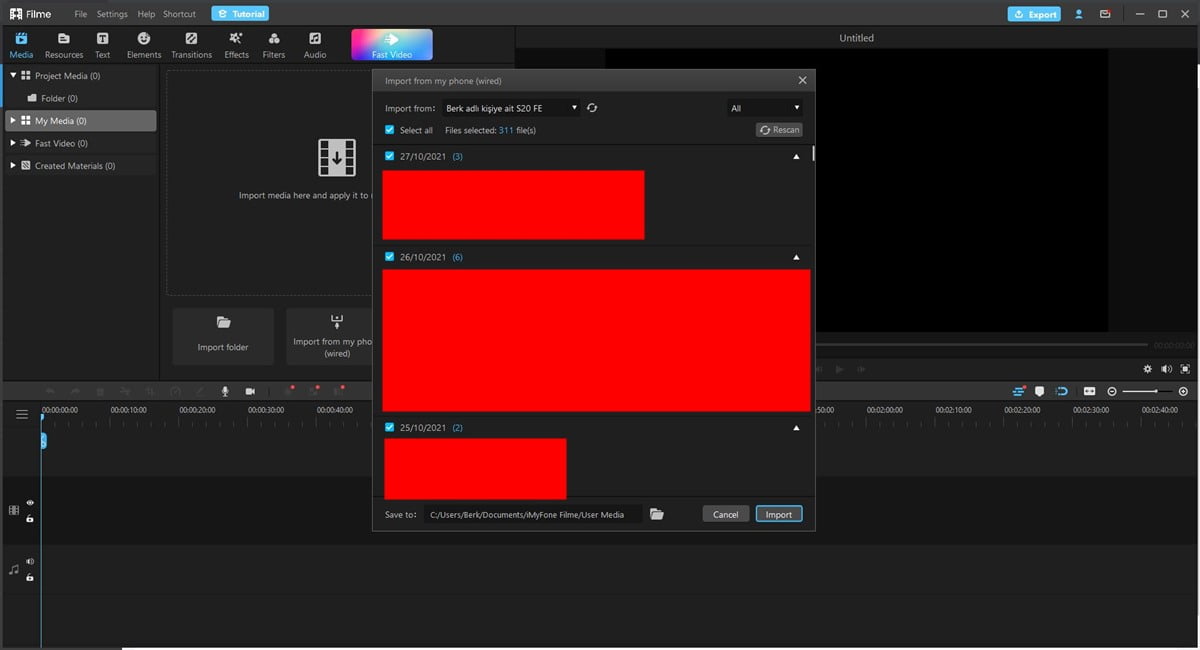Open the Effects panel icon
Viewport: 1200px width, 650px height.
coord(236,45)
